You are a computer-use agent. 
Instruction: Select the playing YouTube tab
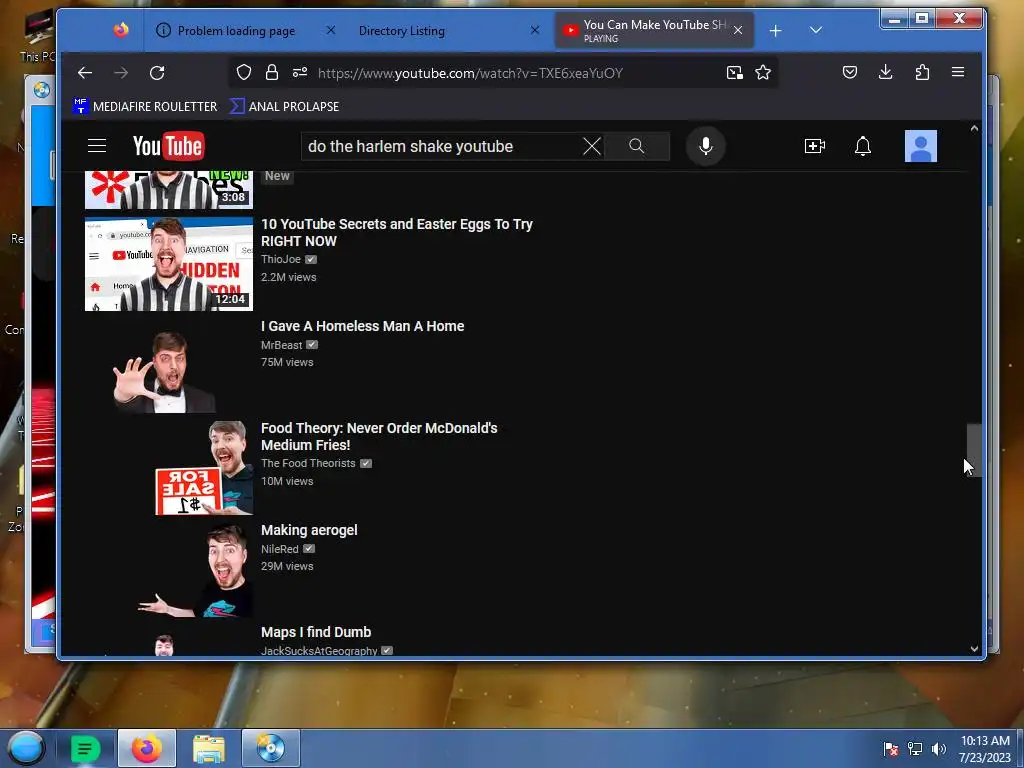click(654, 31)
